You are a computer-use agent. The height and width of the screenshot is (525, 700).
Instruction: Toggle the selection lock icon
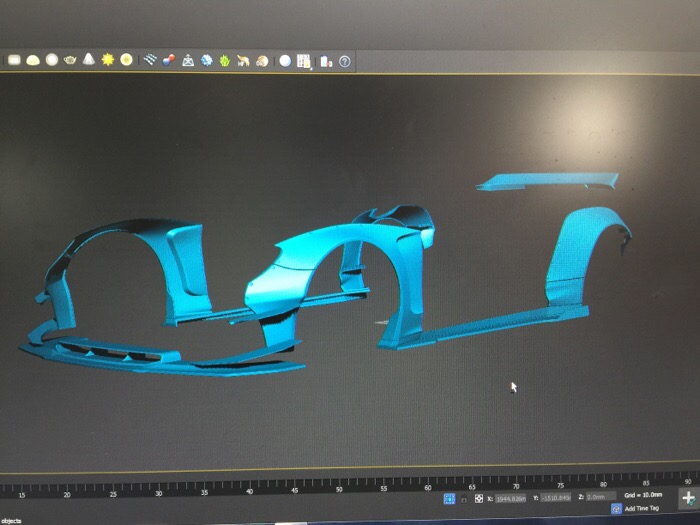click(x=464, y=499)
